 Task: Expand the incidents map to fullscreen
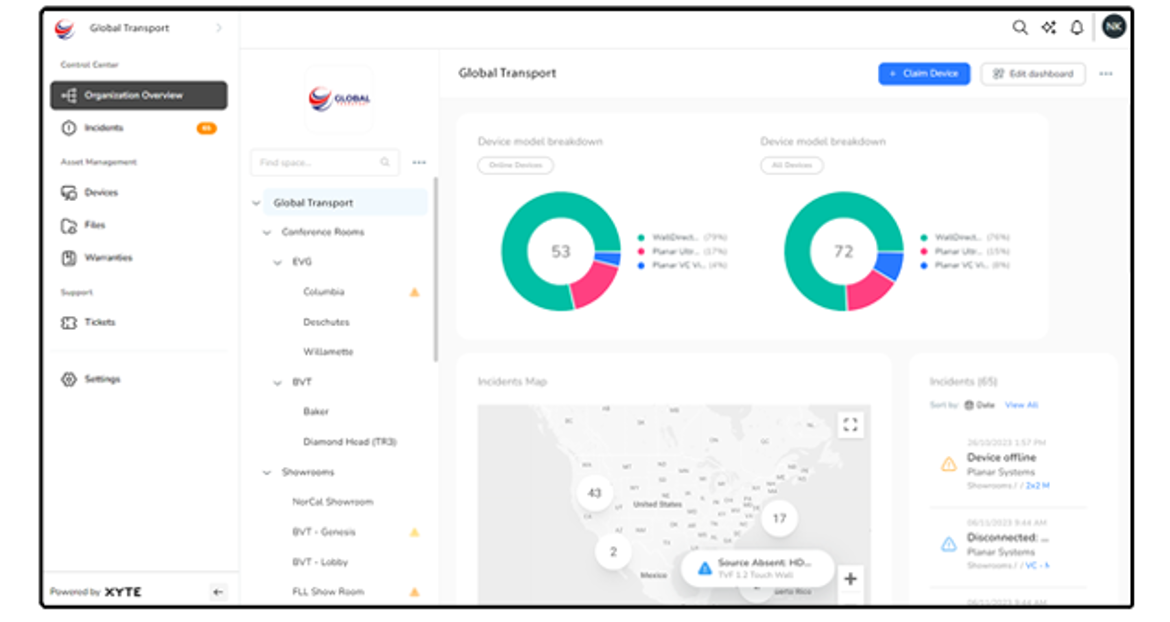[x=850, y=425]
